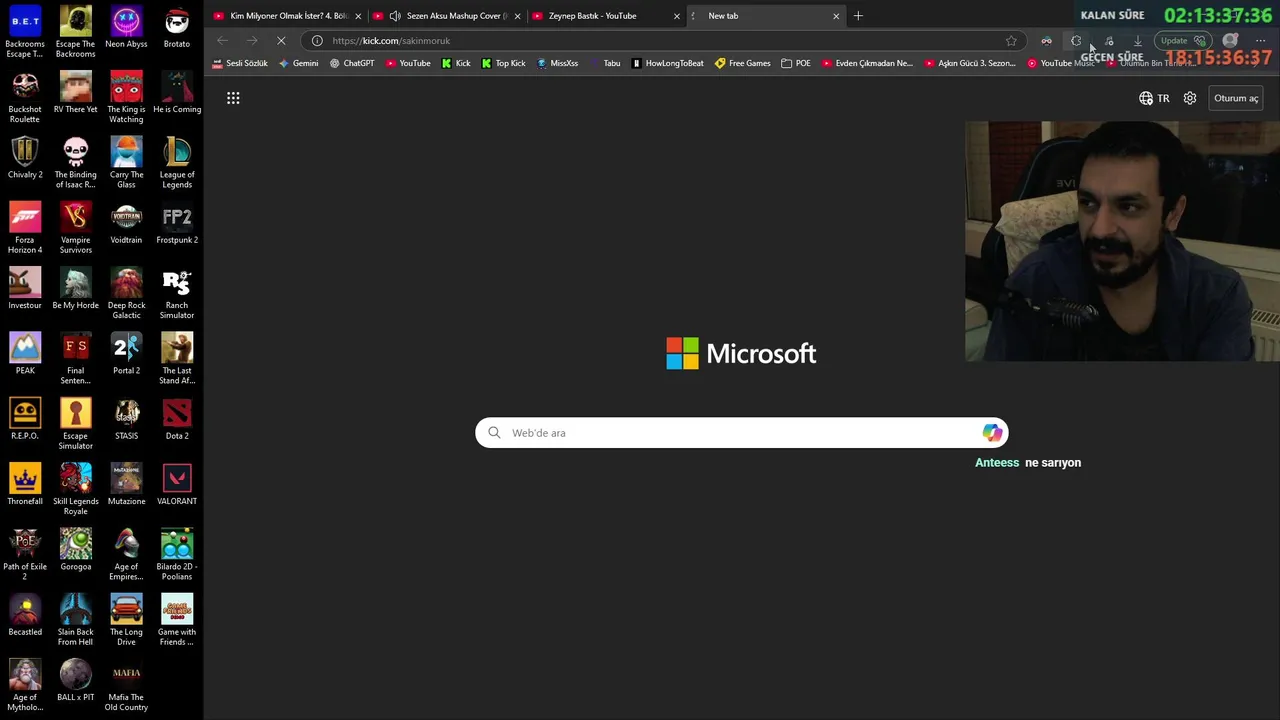Launch Carry The Glass shortcut
The width and height of the screenshot is (1280, 720).
pos(126,162)
